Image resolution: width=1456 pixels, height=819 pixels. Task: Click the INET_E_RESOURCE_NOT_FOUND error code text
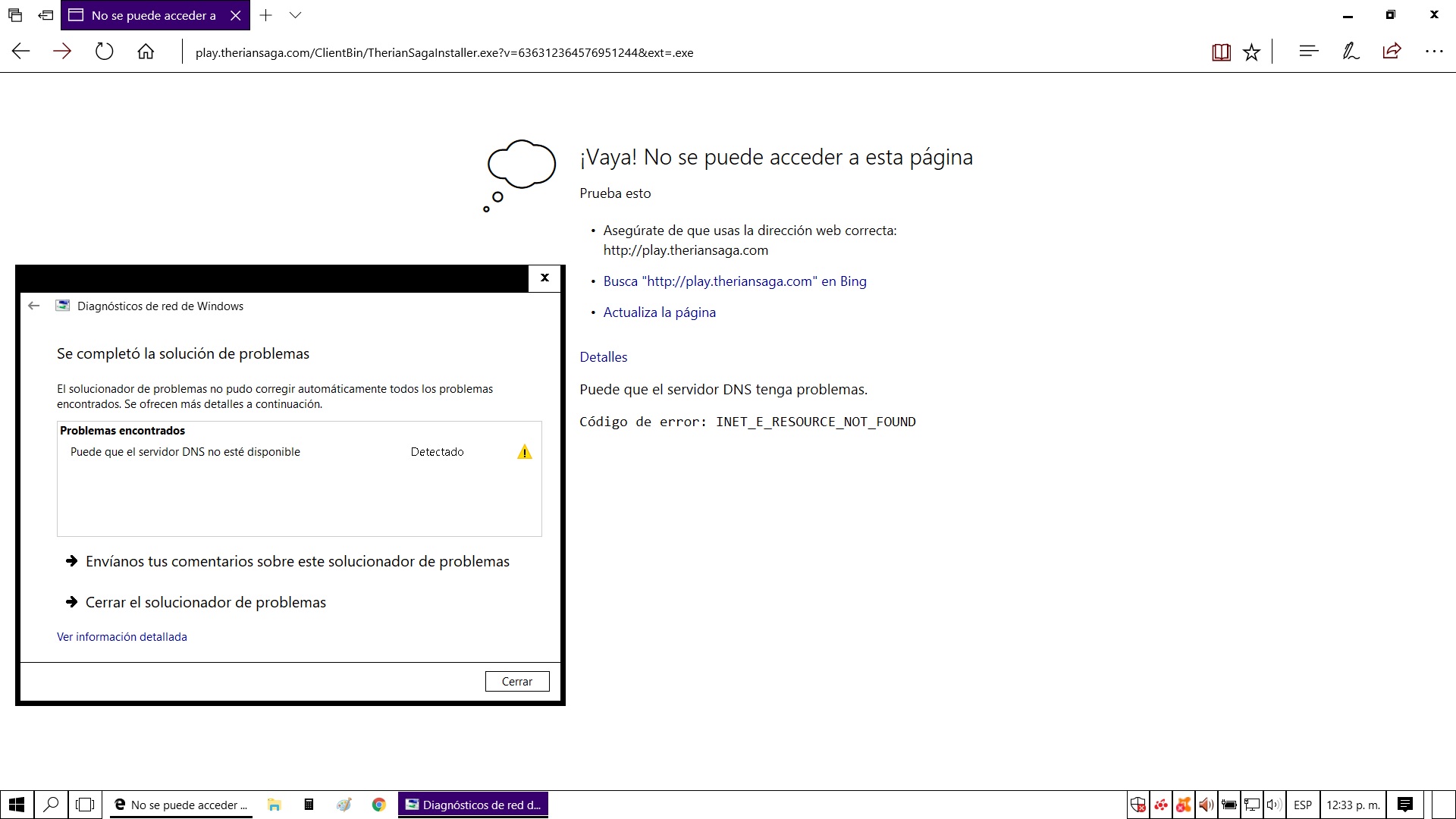pyautogui.click(x=816, y=422)
